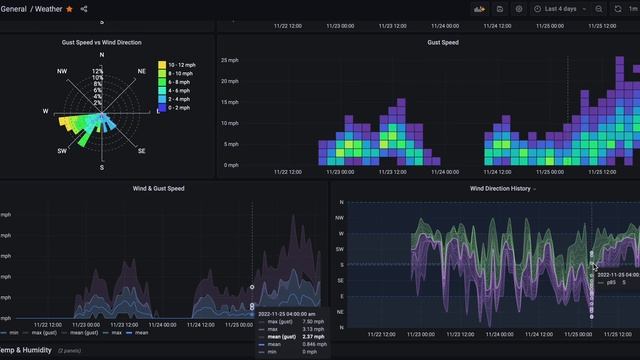Image resolution: width=640 pixels, height=360 pixels.
Task: Click the 6 - 8 mph green swatch
Action: coord(162,82)
